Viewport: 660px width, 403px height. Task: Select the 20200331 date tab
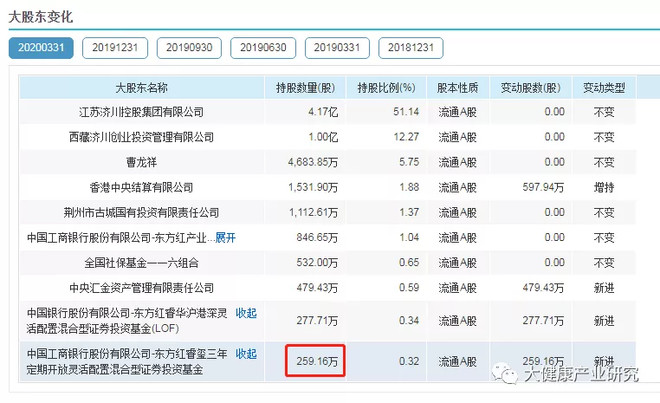tap(41, 48)
